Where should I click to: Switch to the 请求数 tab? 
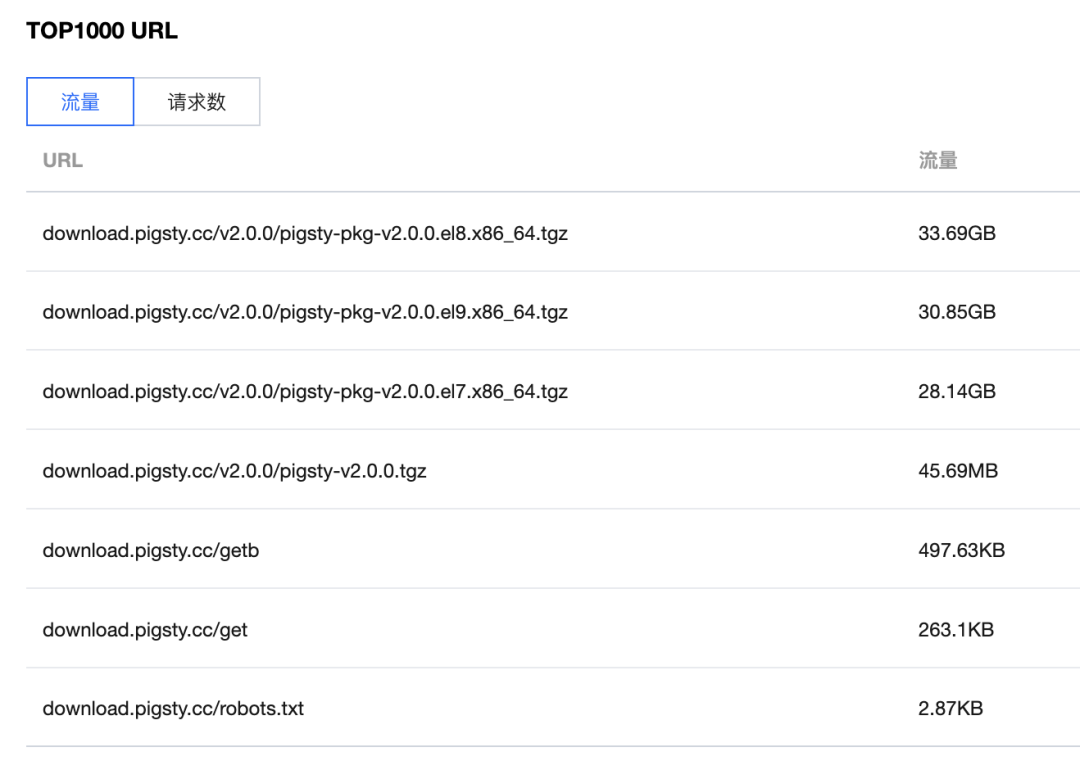[197, 102]
